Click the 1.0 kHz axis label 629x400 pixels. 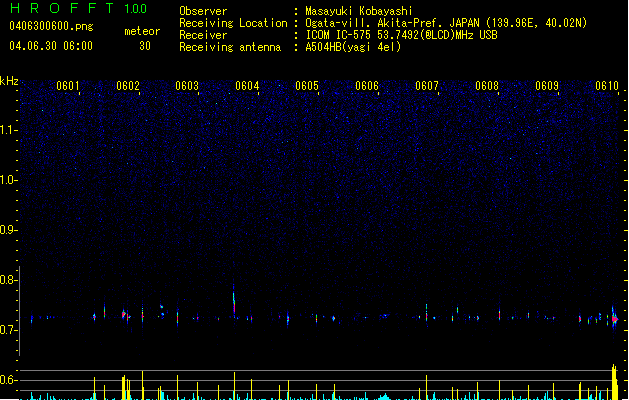tap(9, 180)
